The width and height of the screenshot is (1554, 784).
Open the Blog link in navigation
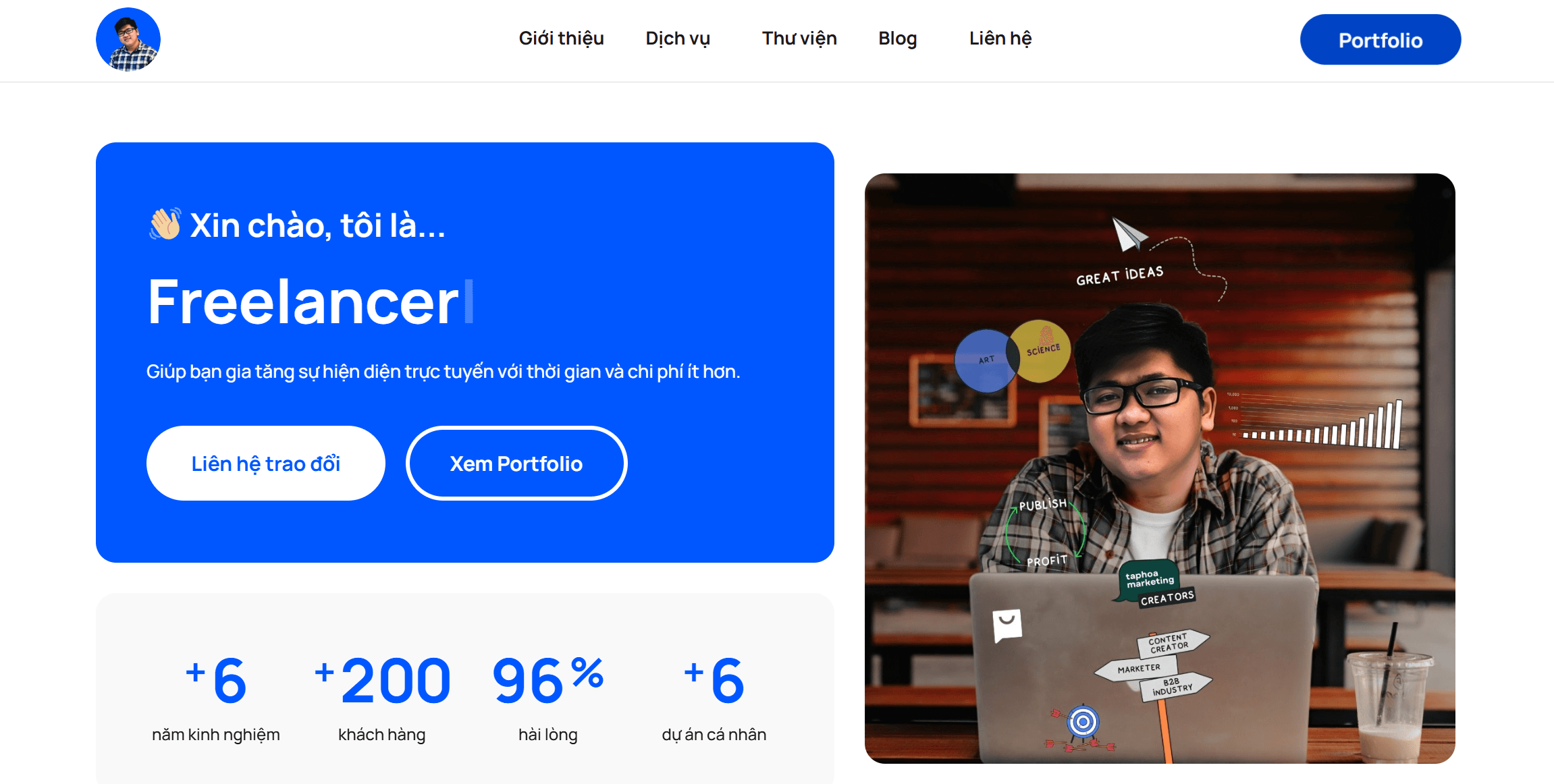tap(897, 38)
